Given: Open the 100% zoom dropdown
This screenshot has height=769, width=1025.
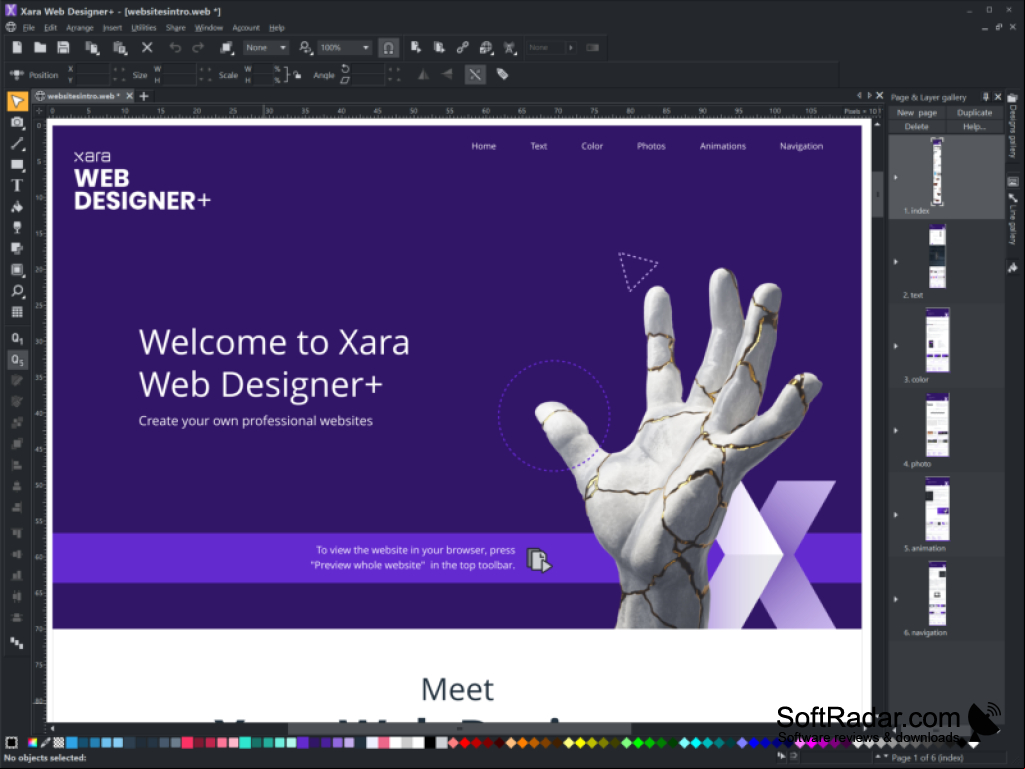Looking at the screenshot, I should pos(344,48).
